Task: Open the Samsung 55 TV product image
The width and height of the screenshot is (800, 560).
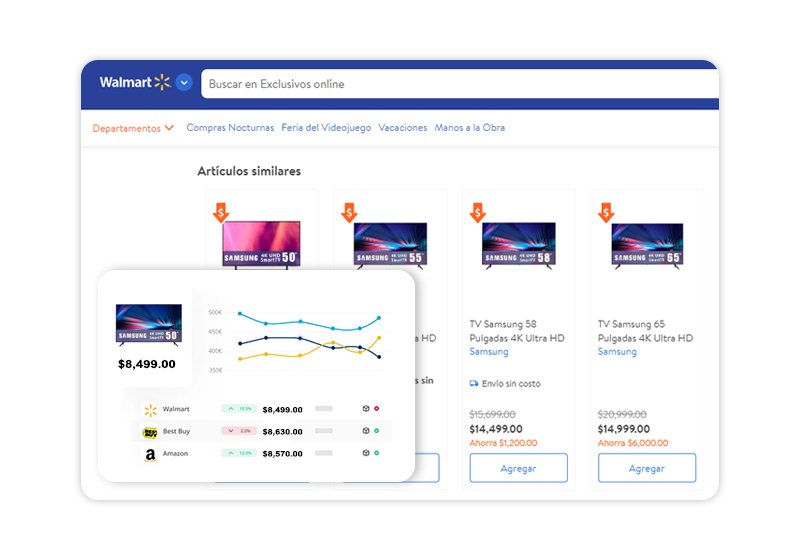Action: tap(390, 245)
